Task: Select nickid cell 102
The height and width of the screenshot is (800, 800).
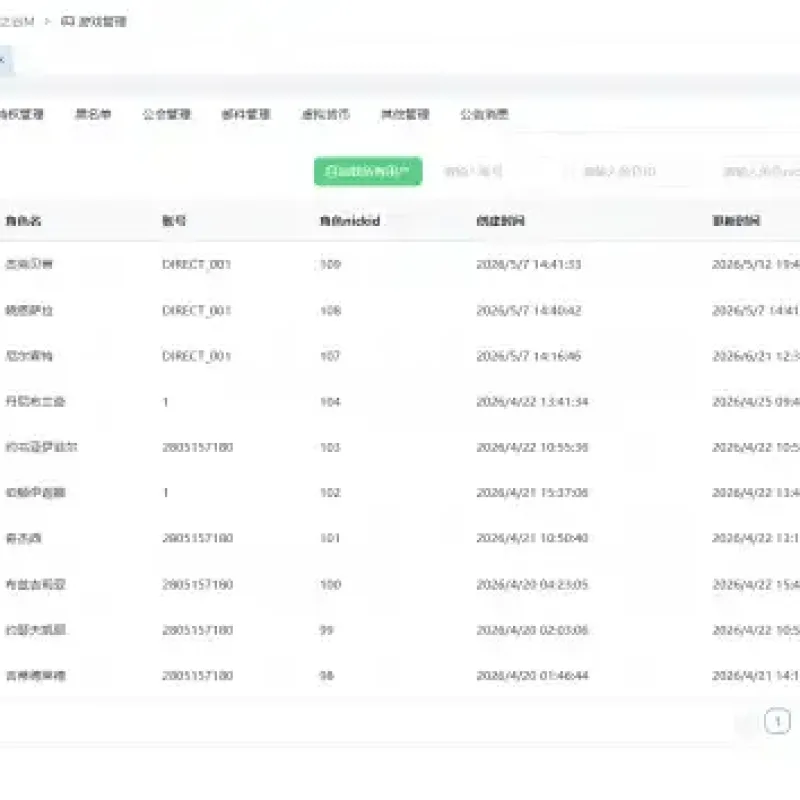Action: (x=330, y=493)
